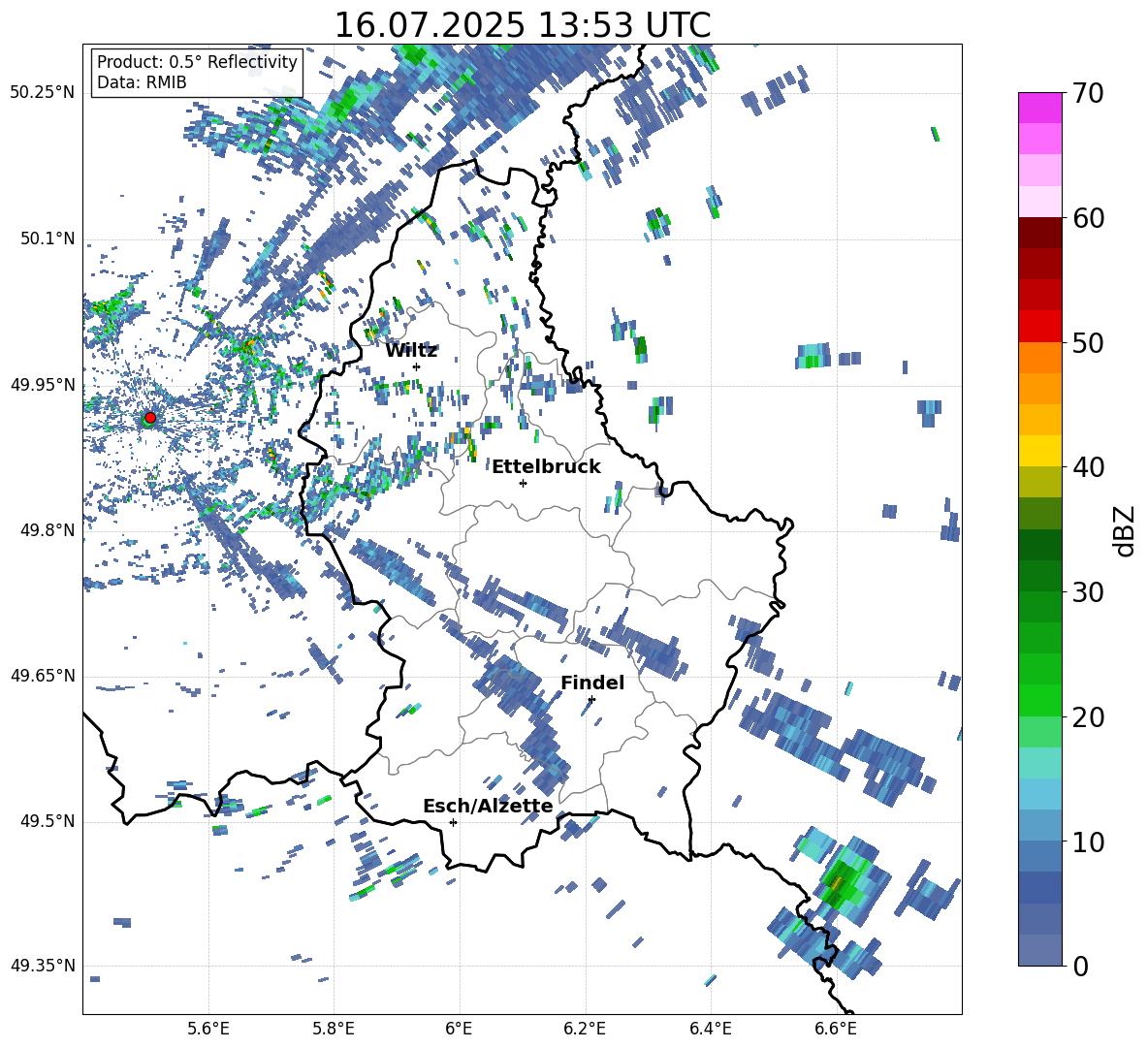Click the Findel city label
The image size is (1148, 1048).
[x=592, y=683]
